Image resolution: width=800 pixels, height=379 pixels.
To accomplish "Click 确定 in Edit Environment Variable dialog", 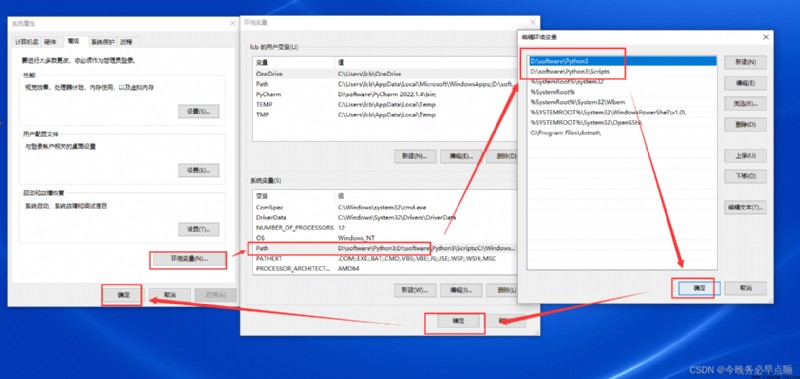I will [x=699, y=288].
